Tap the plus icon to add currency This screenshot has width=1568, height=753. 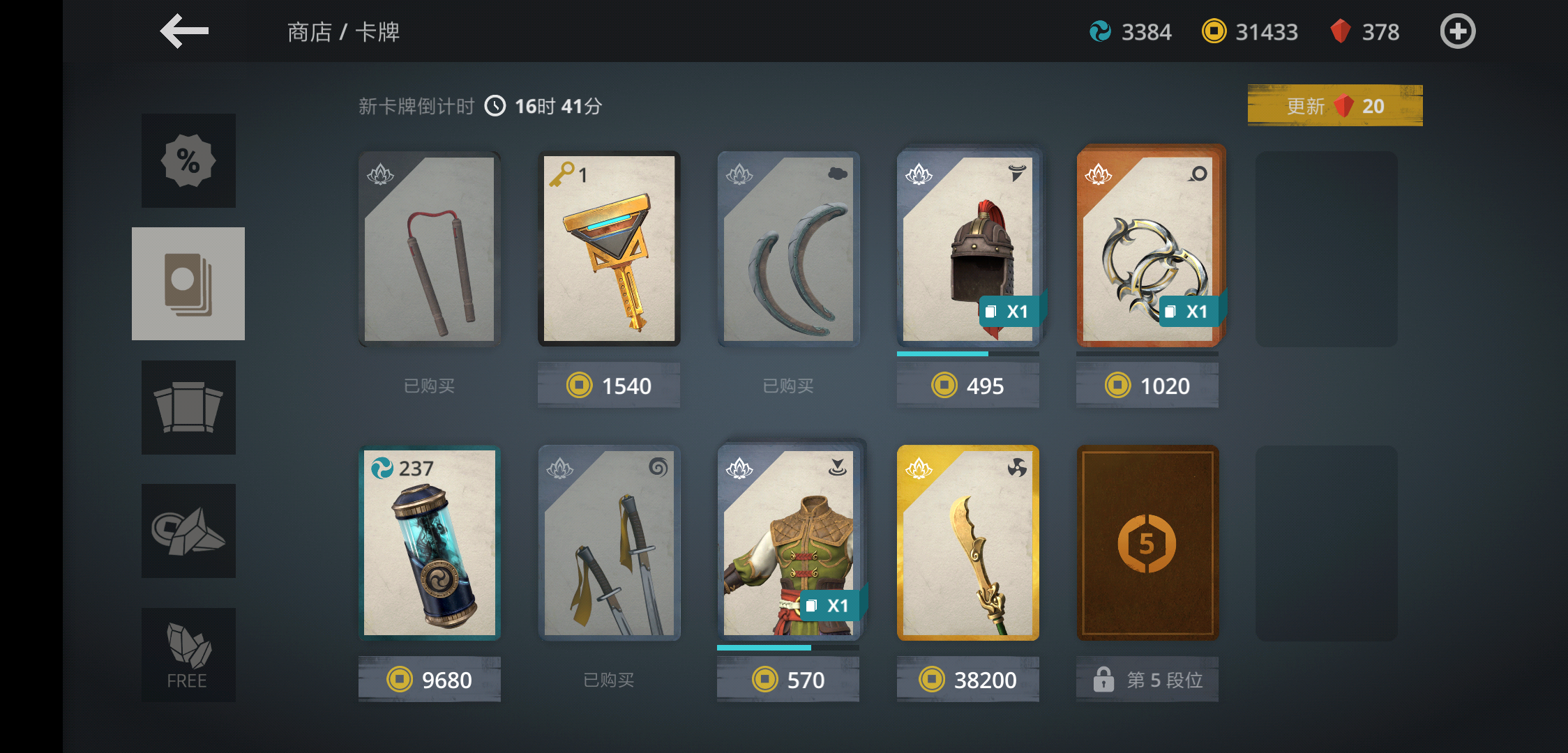(1458, 31)
